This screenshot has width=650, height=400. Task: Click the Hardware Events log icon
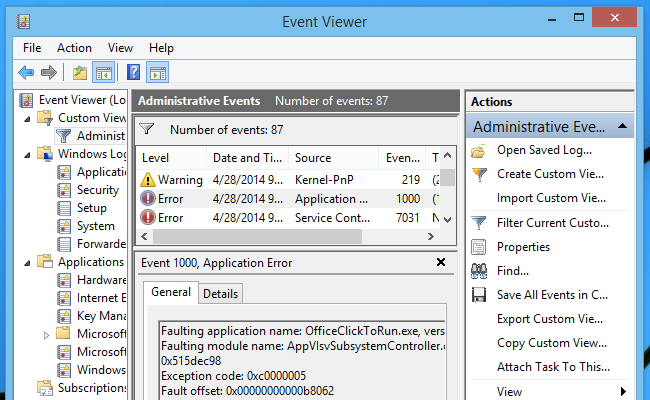[x=64, y=280]
